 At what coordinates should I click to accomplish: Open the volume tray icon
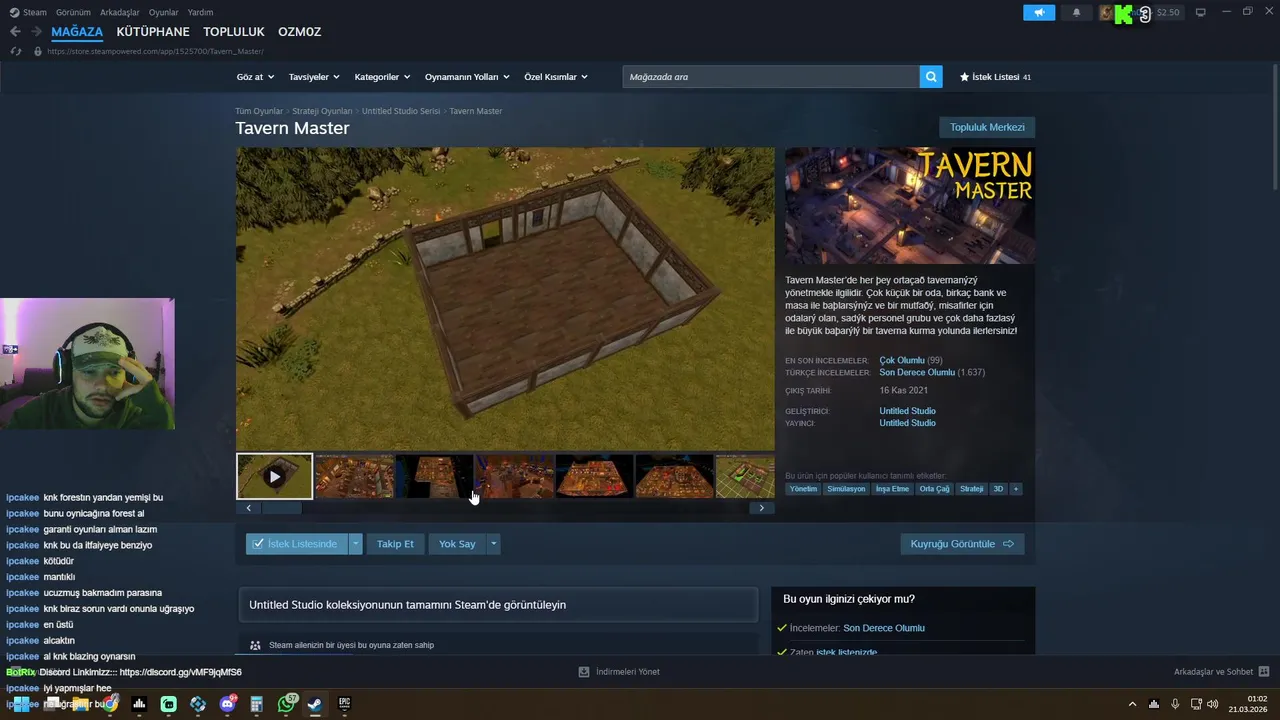[1212, 703]
